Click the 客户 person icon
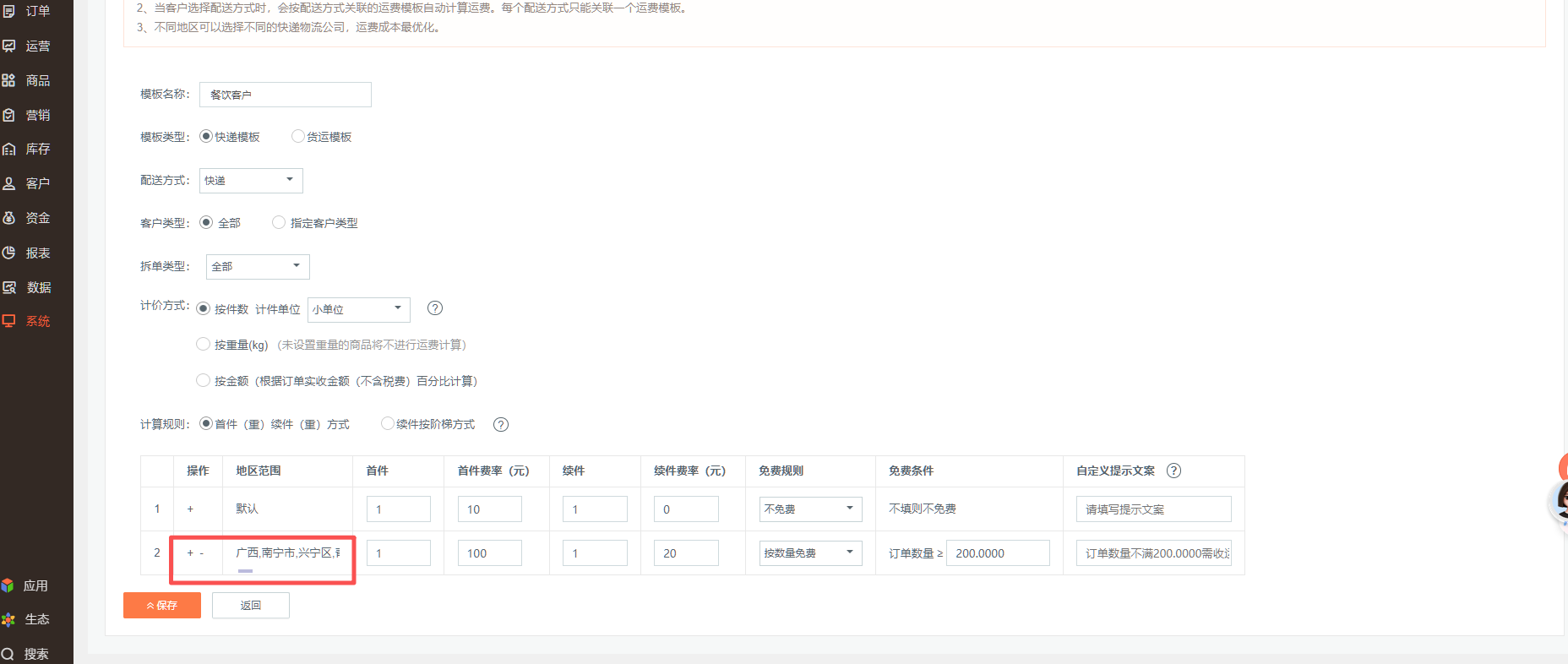1568x664 pixels. [x=9, y=183]
